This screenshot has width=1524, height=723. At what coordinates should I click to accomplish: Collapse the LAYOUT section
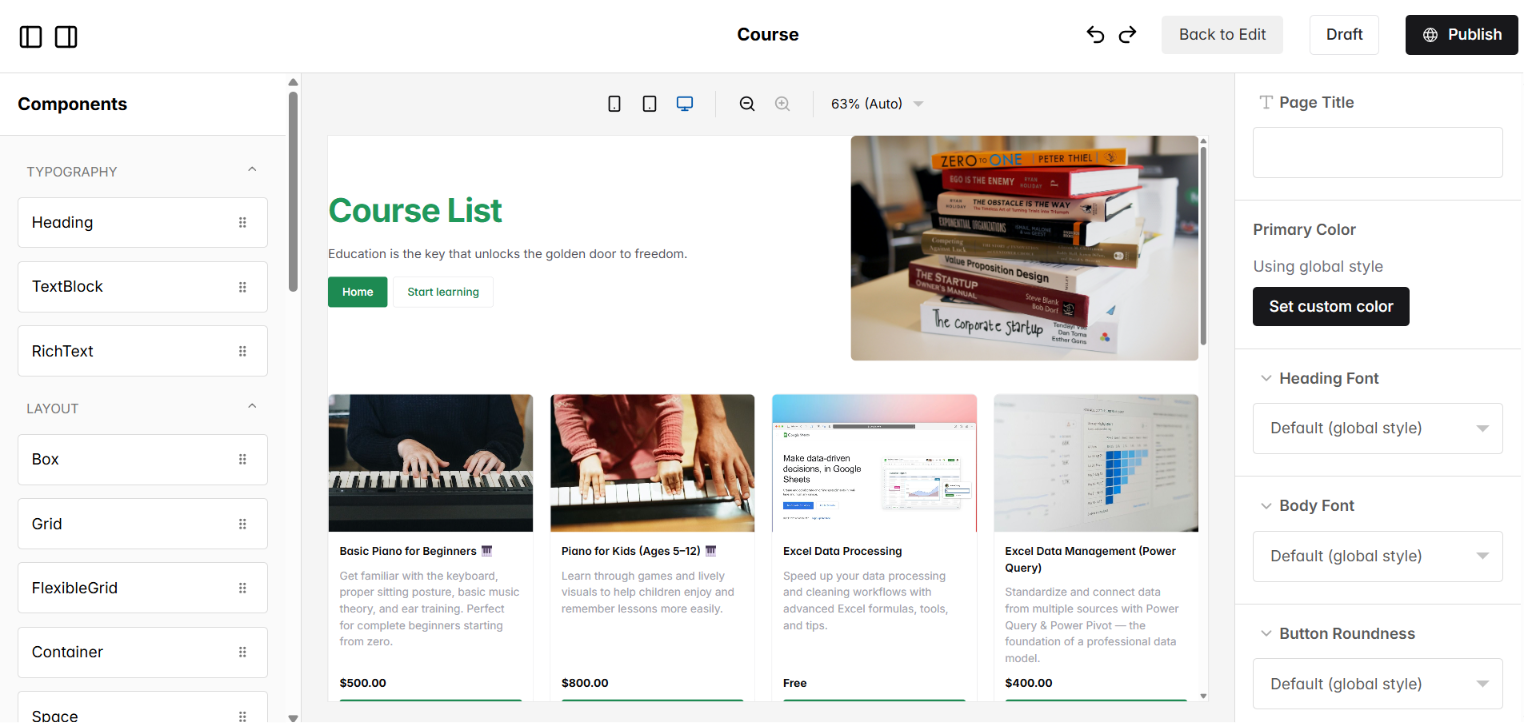coord(252,406)
